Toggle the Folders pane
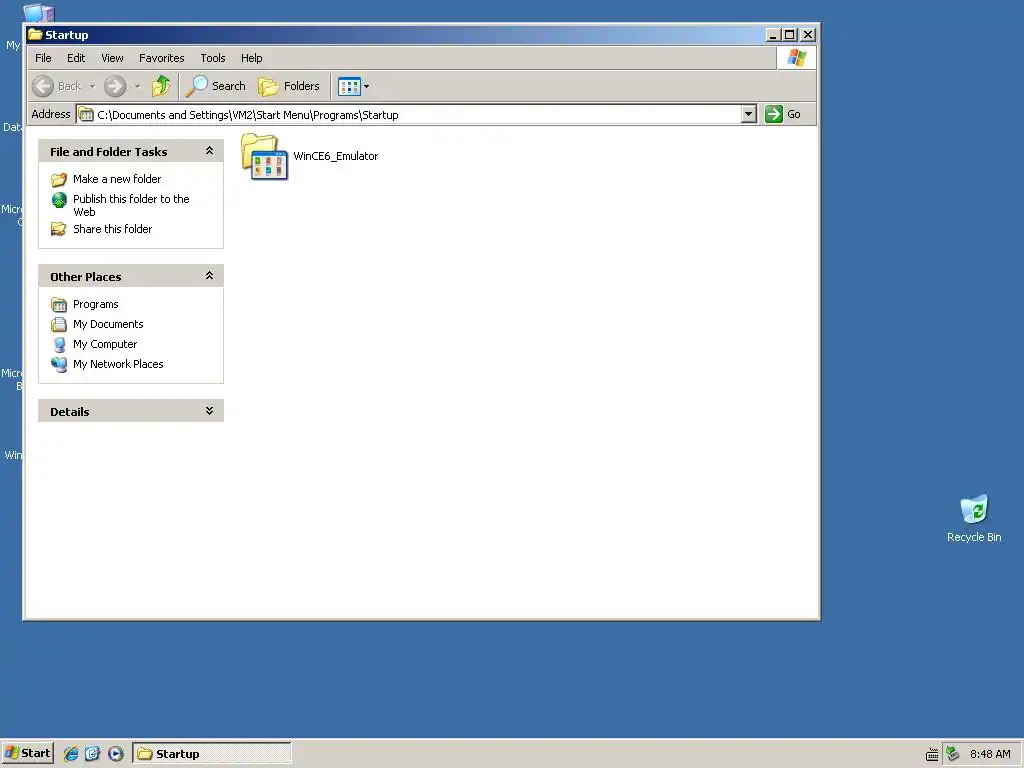The width and height of the screenshot is (1024, 768). (289, 86)
